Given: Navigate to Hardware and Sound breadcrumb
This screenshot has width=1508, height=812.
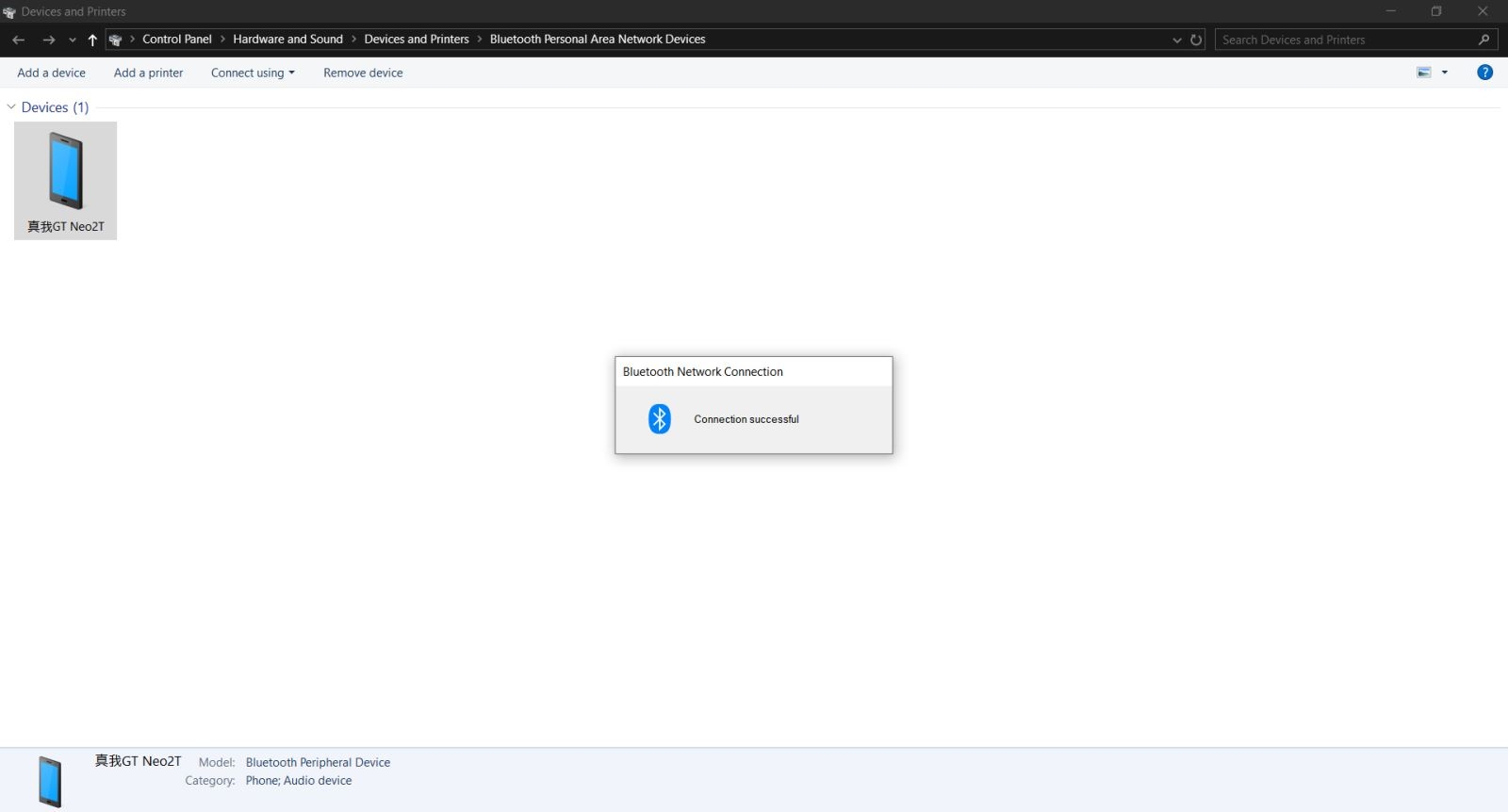Looking at the screenshot, I should pyautogui.click(x=287, y=40).
